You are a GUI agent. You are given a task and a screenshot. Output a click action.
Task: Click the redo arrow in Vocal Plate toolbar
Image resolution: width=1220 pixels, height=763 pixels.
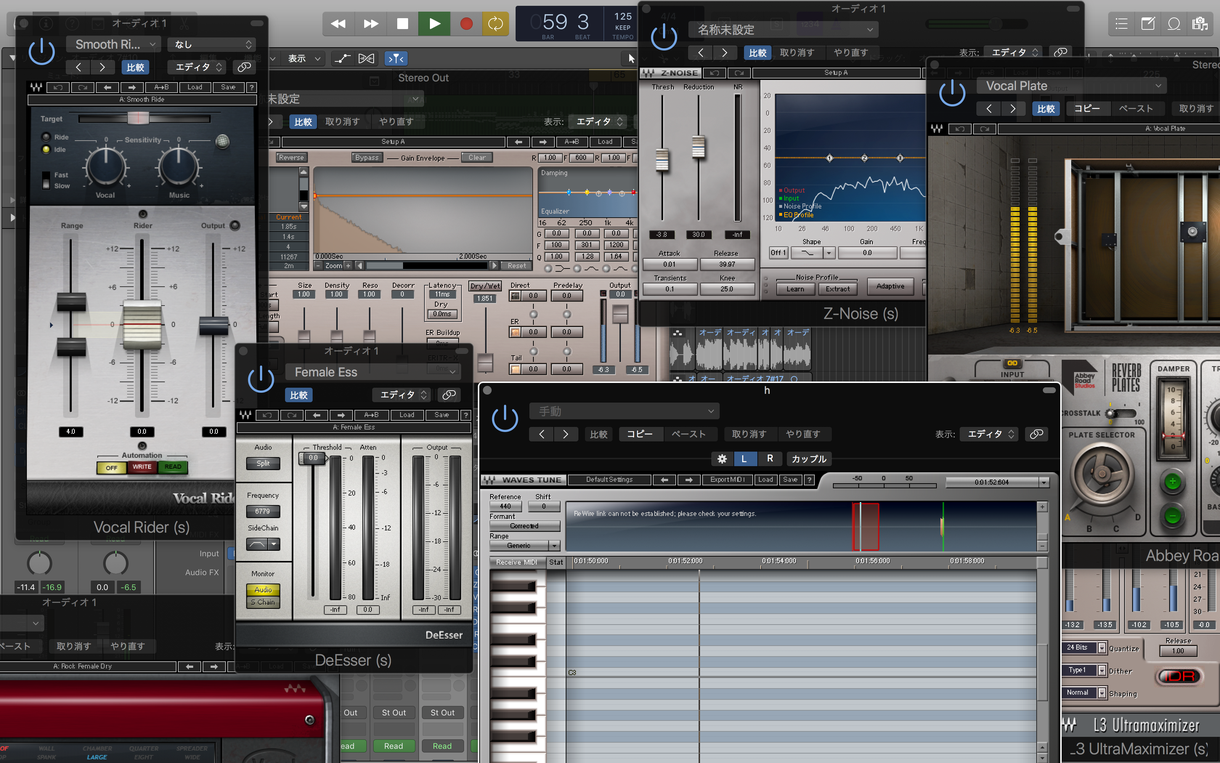[983, 129]
